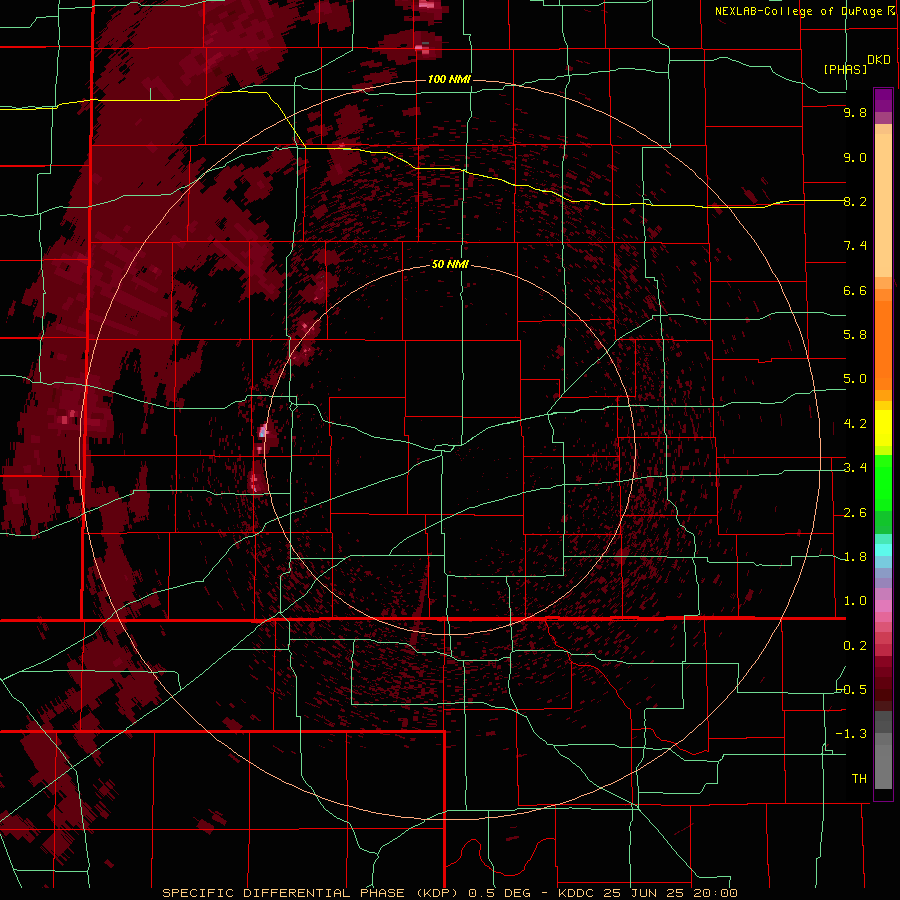This screenshot has height=900, width=900.
Task: Click the yellow segment of the color bar
Action: (x=883, y=428)
